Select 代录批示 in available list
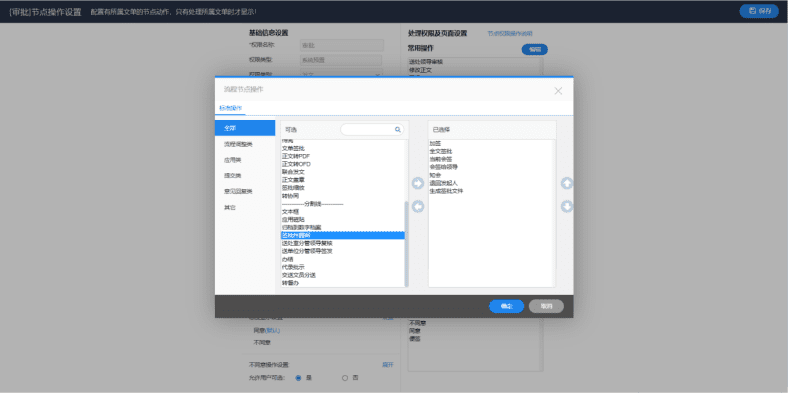Image resolution: width=788 pixels, height=393 pixels. click(342, 267)
